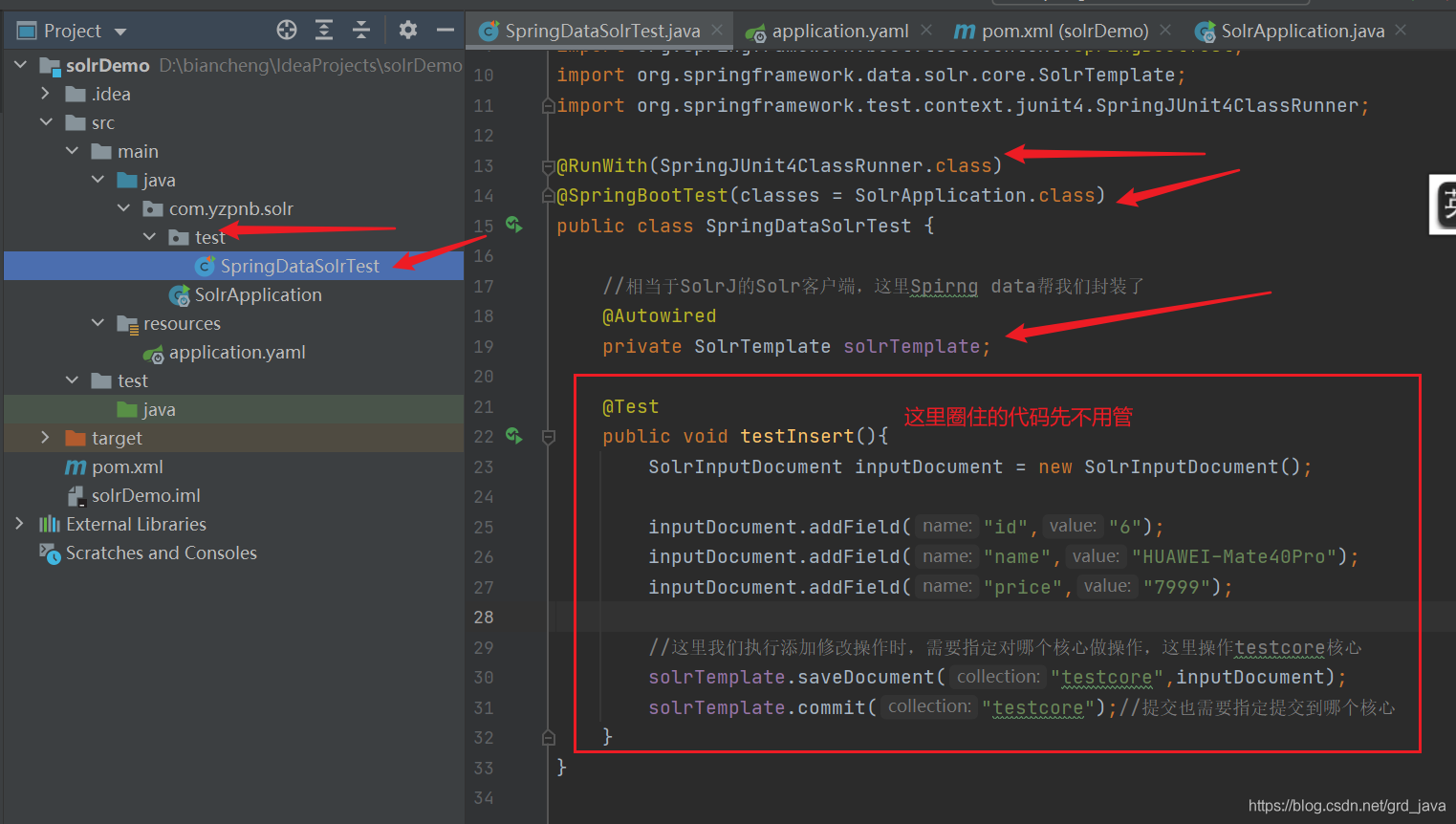Image resolution: width=1456 pixels, height=824 pixels.
Task: Collapse the java folder under main
Action: 98,180
